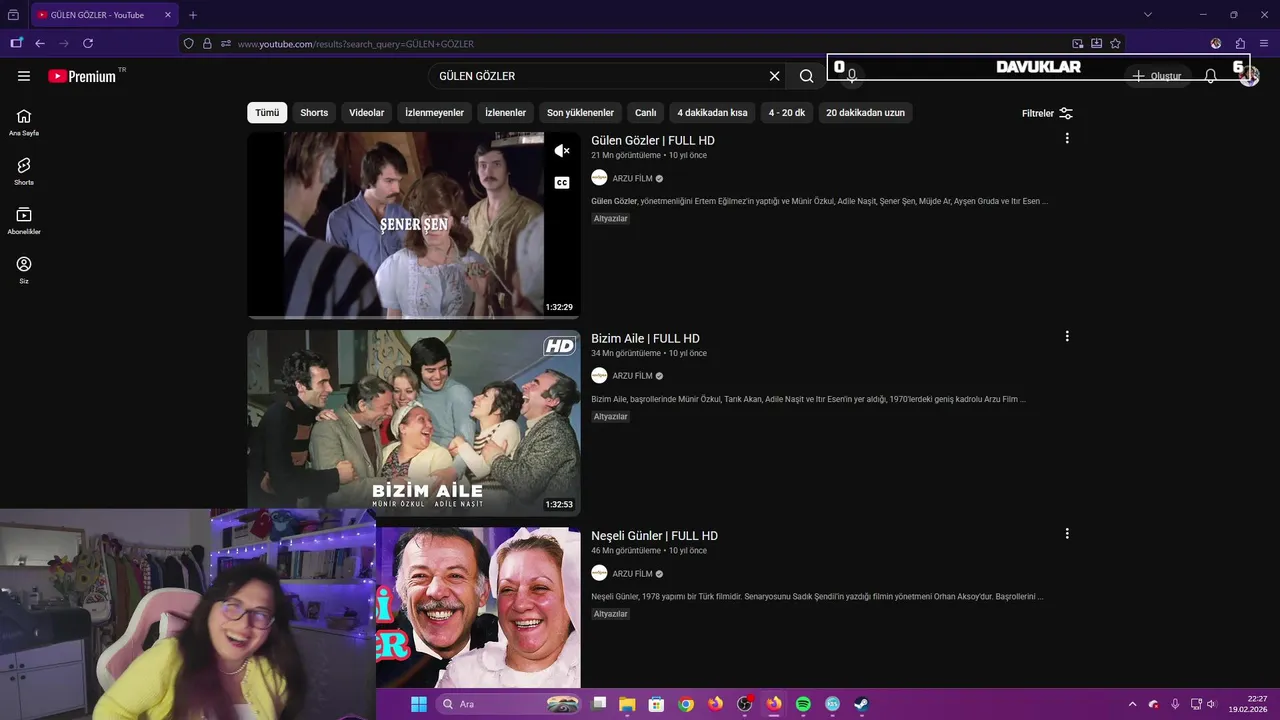Click the Oluştur create button

click(1157, 76)
